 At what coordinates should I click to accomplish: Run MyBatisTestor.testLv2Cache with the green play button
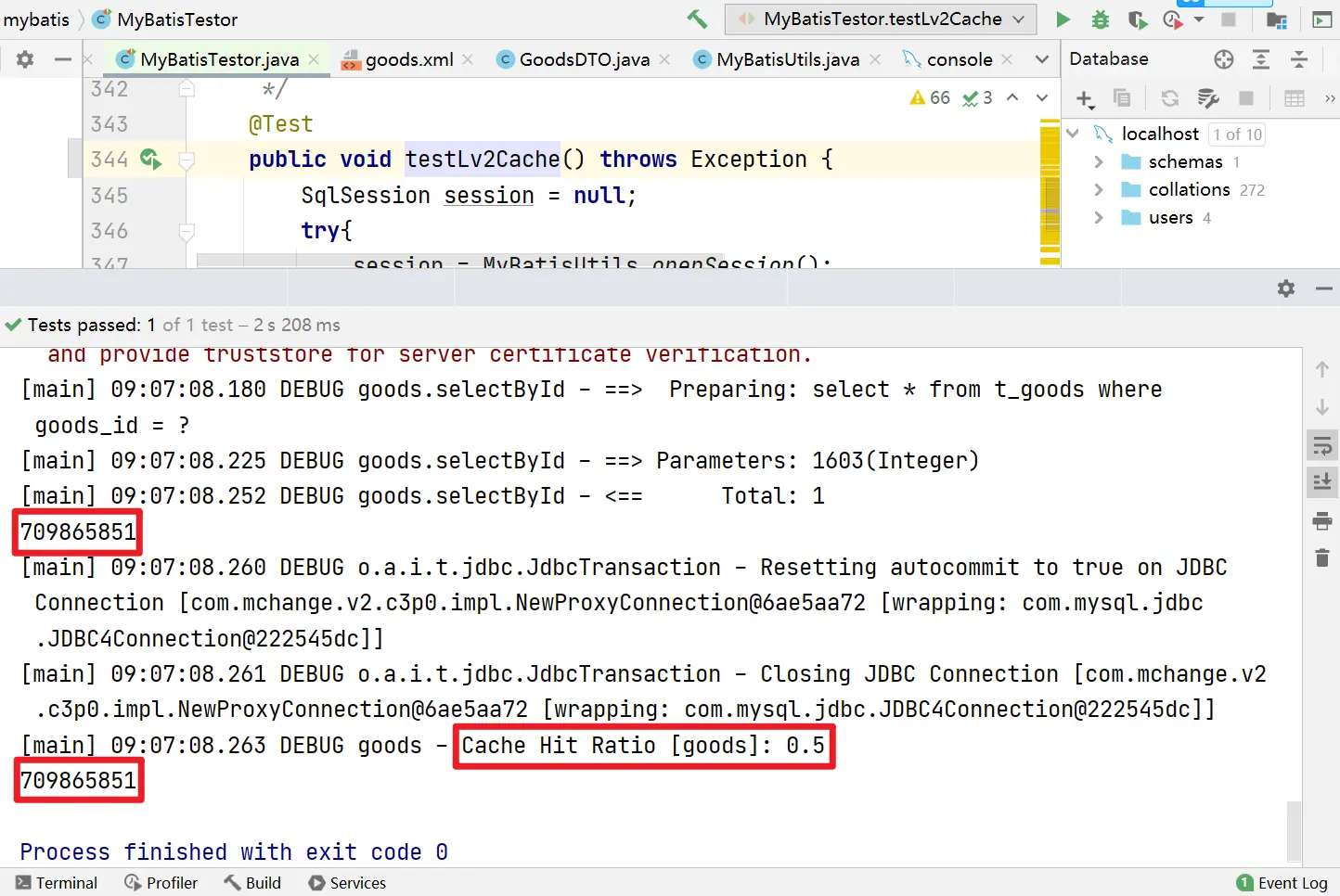(x=1063, y=19)
